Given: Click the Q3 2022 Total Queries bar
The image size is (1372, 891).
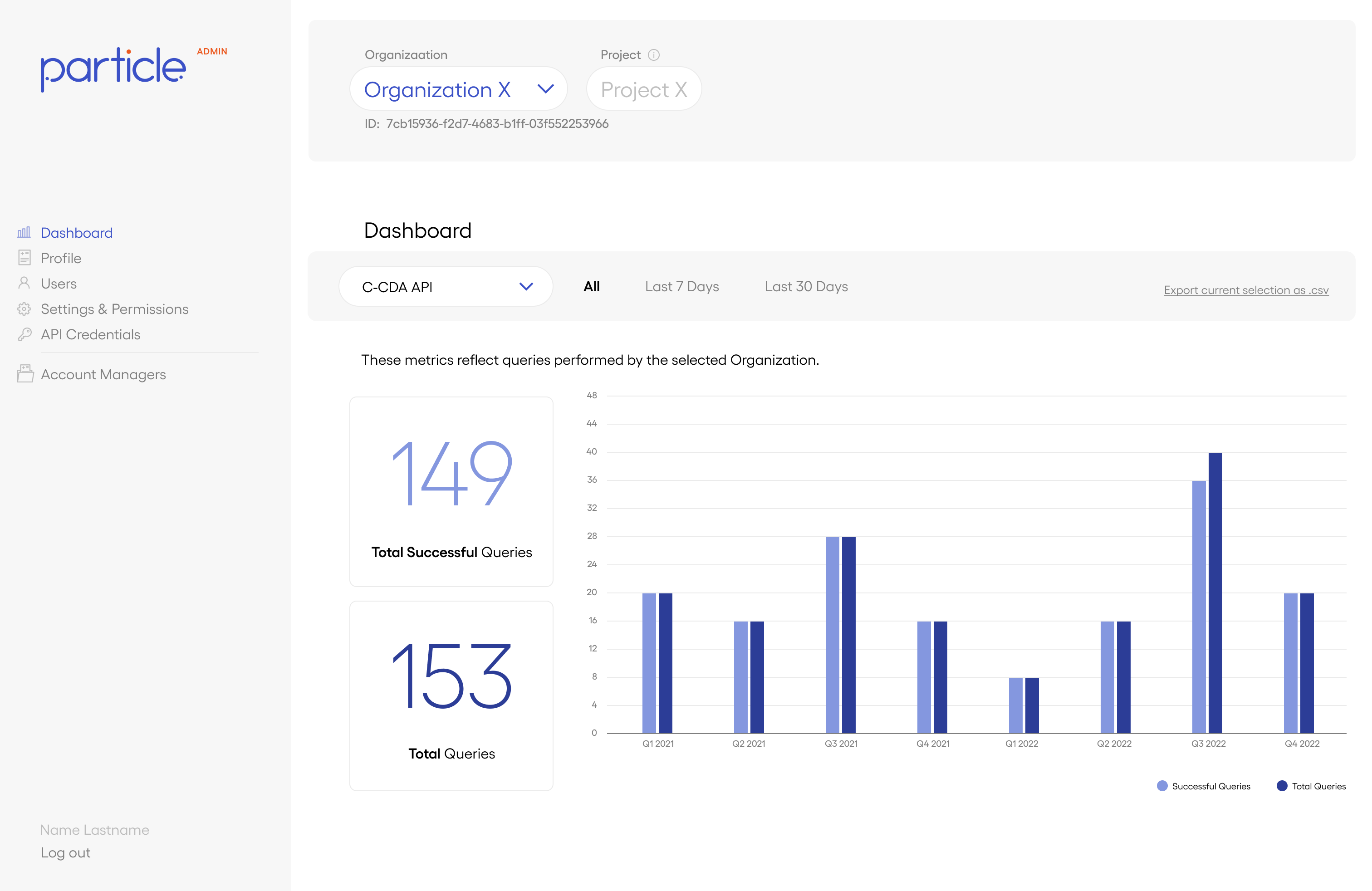Looking at the screenshot, I should pyautogui.click(x=1215, y=592).
